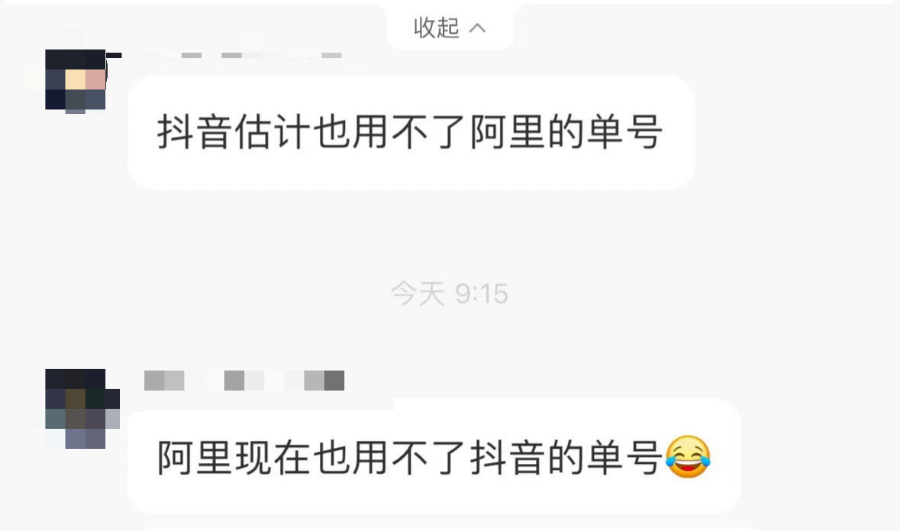The image size is (900, 531).
Task: Click the 今天 9:15 timestamp
Action: pos(449,293)
